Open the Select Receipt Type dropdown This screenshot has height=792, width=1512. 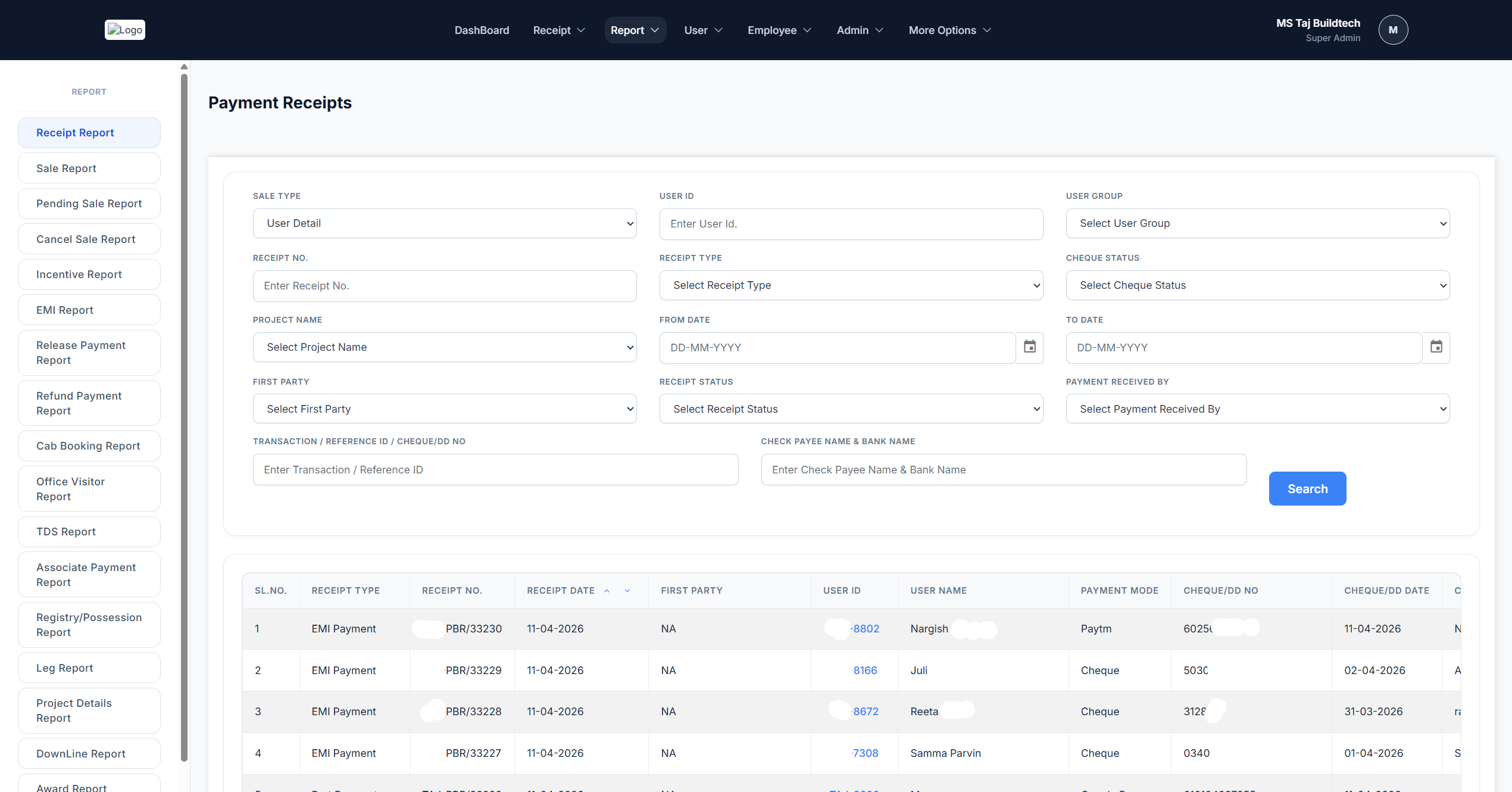851,285
